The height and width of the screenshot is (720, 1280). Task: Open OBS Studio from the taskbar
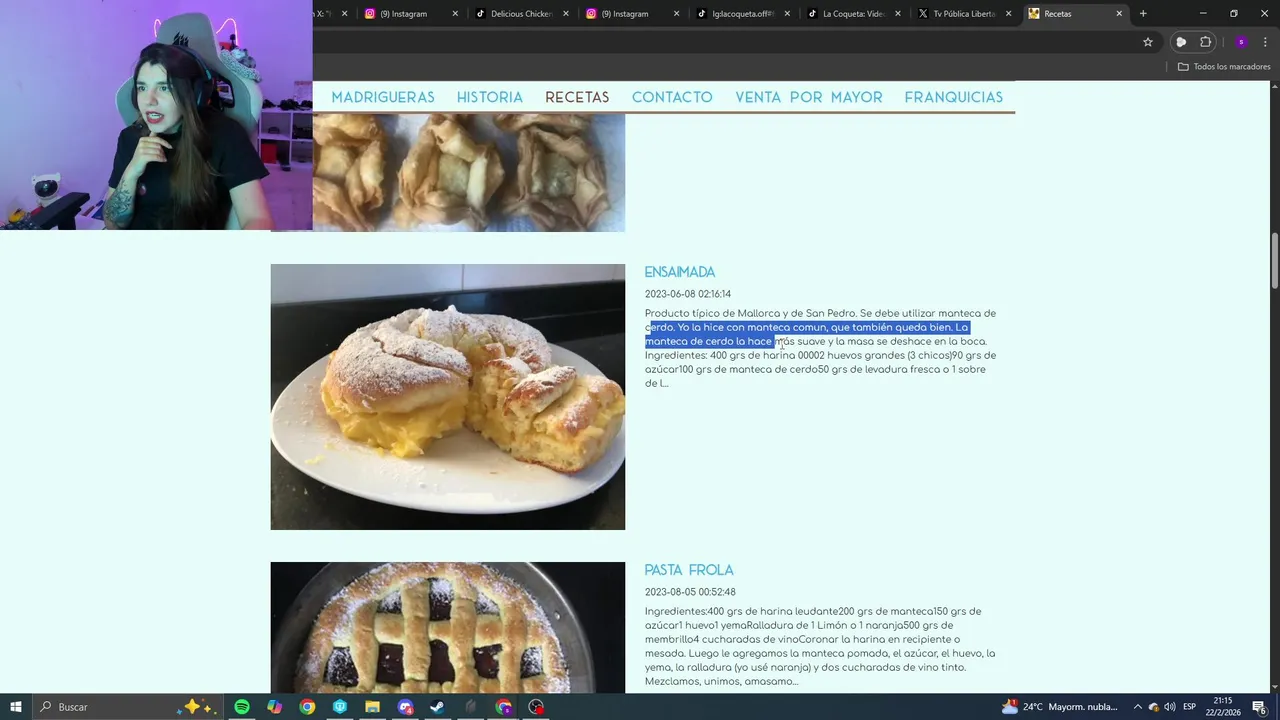536,707
